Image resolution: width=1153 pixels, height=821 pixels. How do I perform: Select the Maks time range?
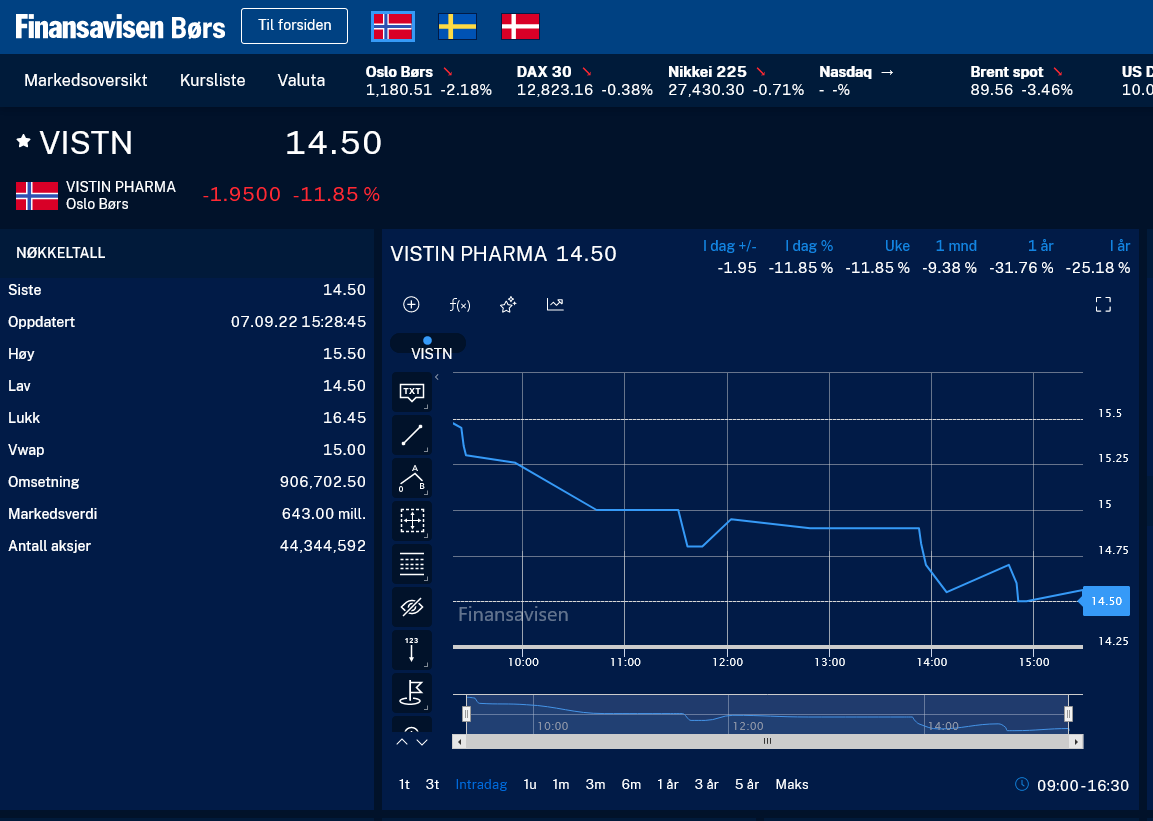[x=792, y=784]
